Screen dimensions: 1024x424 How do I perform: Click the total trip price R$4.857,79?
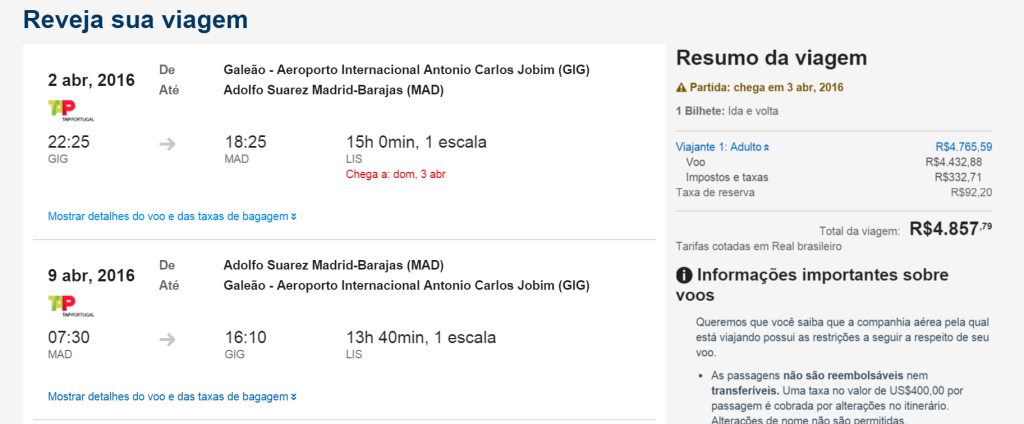coord(952,228)
